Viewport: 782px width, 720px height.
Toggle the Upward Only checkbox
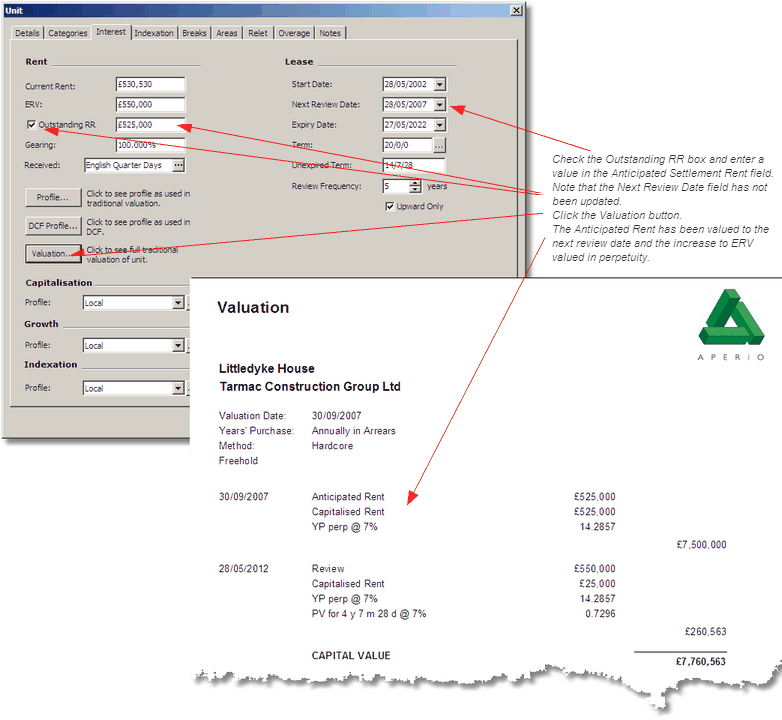(x=390, y=206)
